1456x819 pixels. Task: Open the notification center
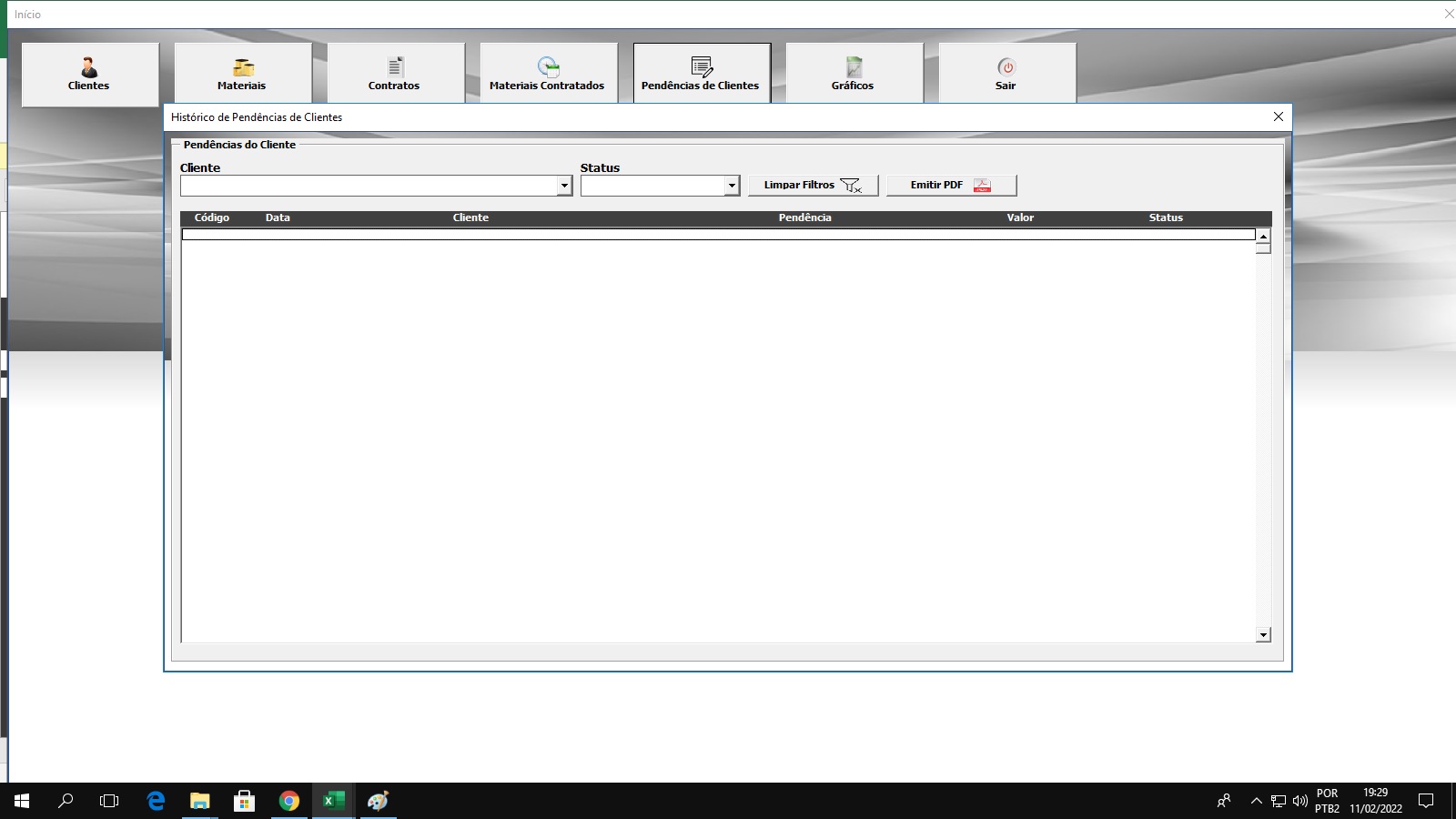[1426, 801]
